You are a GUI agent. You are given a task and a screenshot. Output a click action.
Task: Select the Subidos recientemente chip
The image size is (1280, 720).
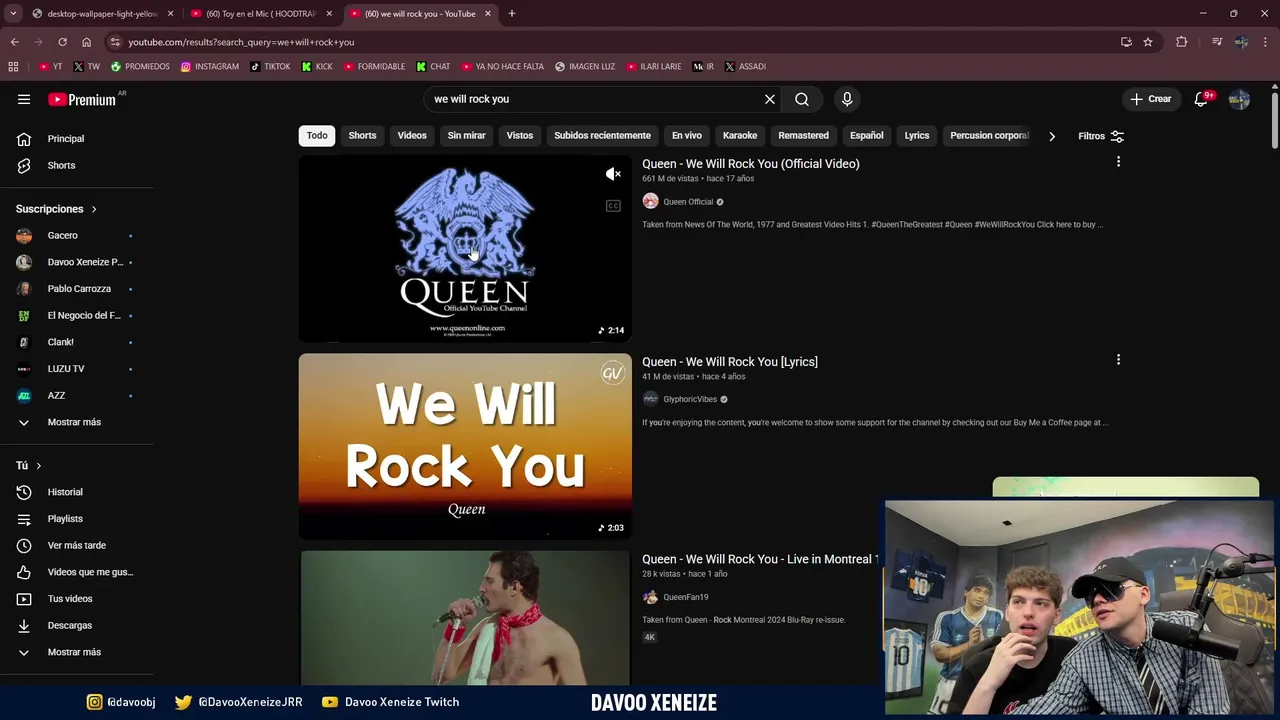[x=602, y=136]
